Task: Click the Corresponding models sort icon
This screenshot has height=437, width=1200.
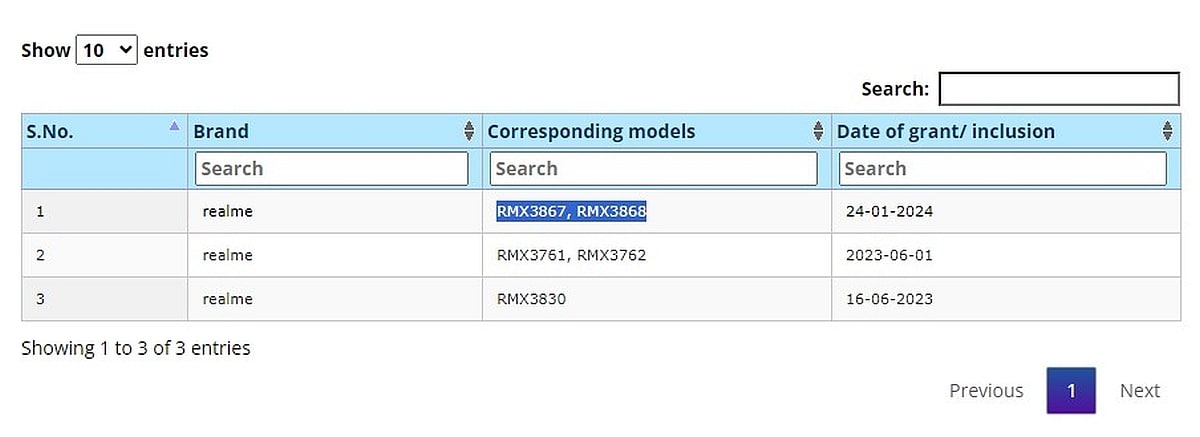Action: 819,131
